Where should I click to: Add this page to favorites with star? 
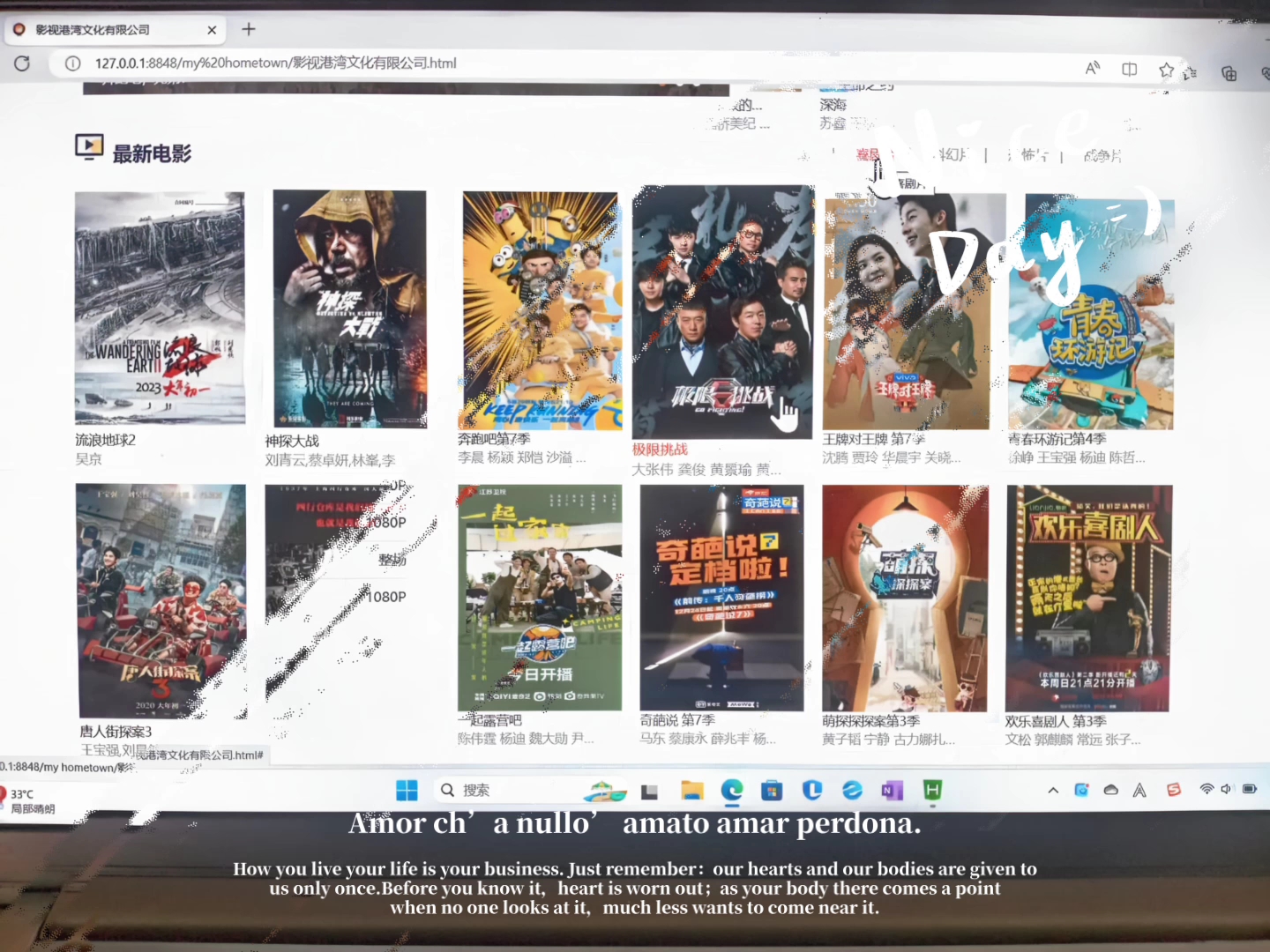point(1166,70)
